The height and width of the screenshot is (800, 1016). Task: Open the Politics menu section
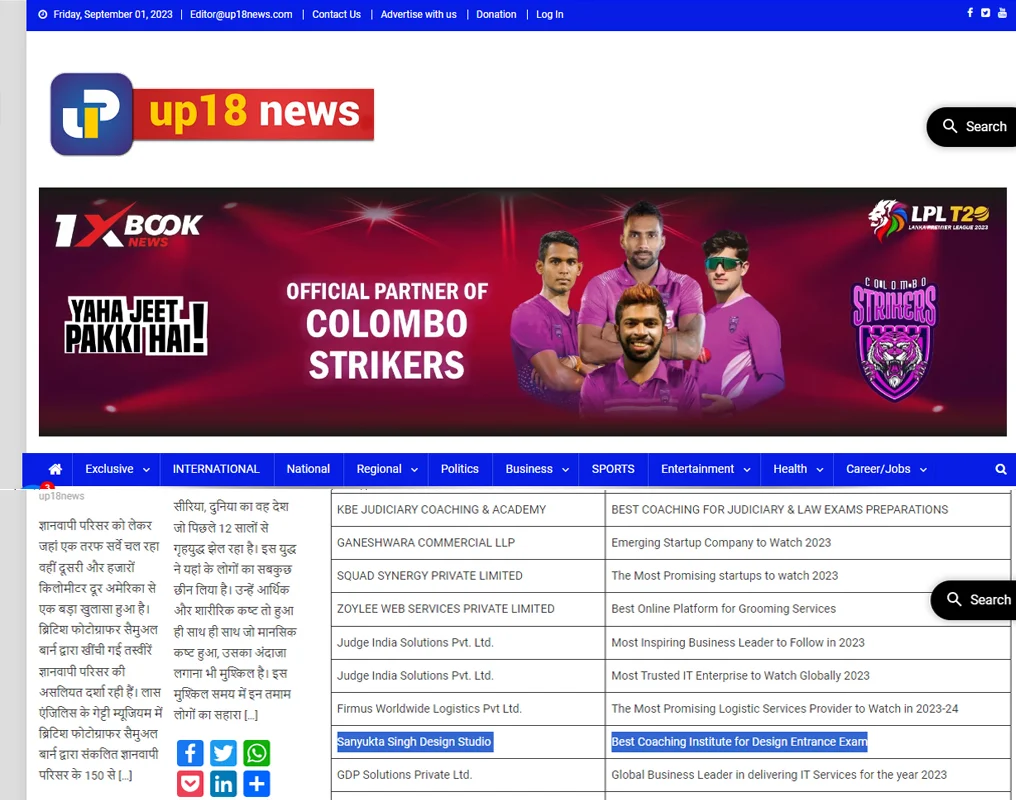pyautogui.click(x=460, y=469)
